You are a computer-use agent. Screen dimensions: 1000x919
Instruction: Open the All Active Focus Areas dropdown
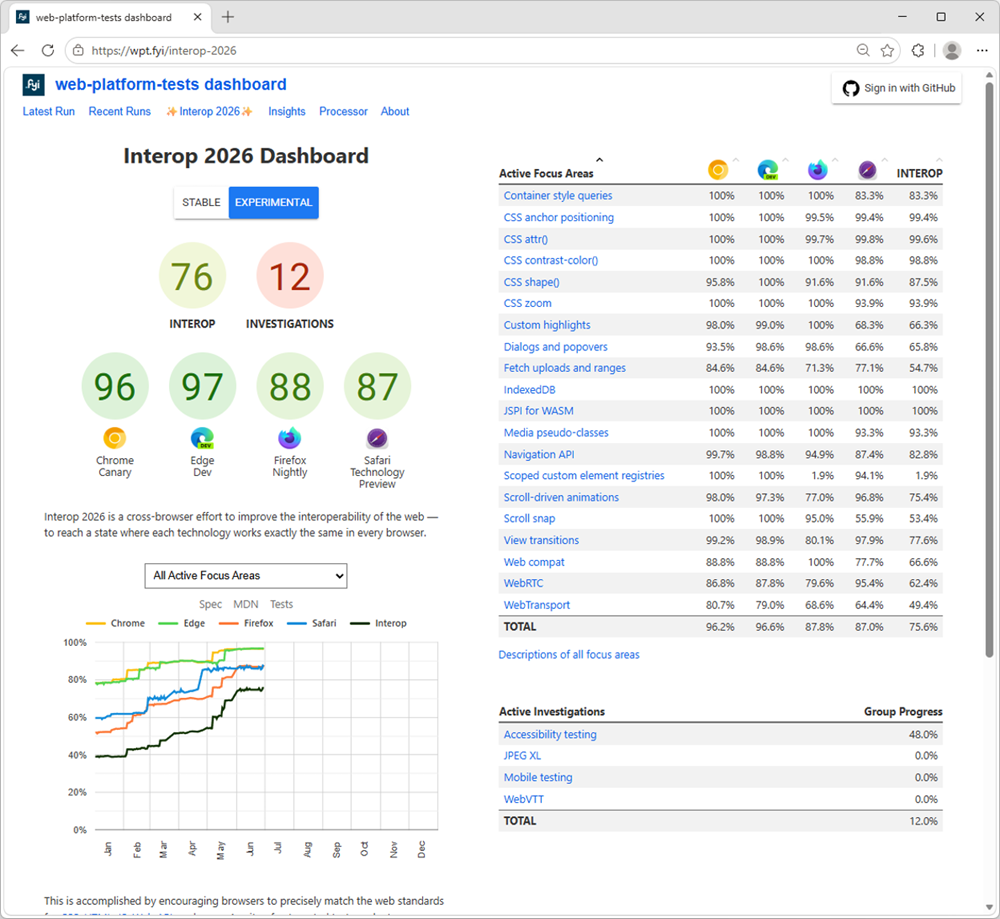tap(246, 576)
